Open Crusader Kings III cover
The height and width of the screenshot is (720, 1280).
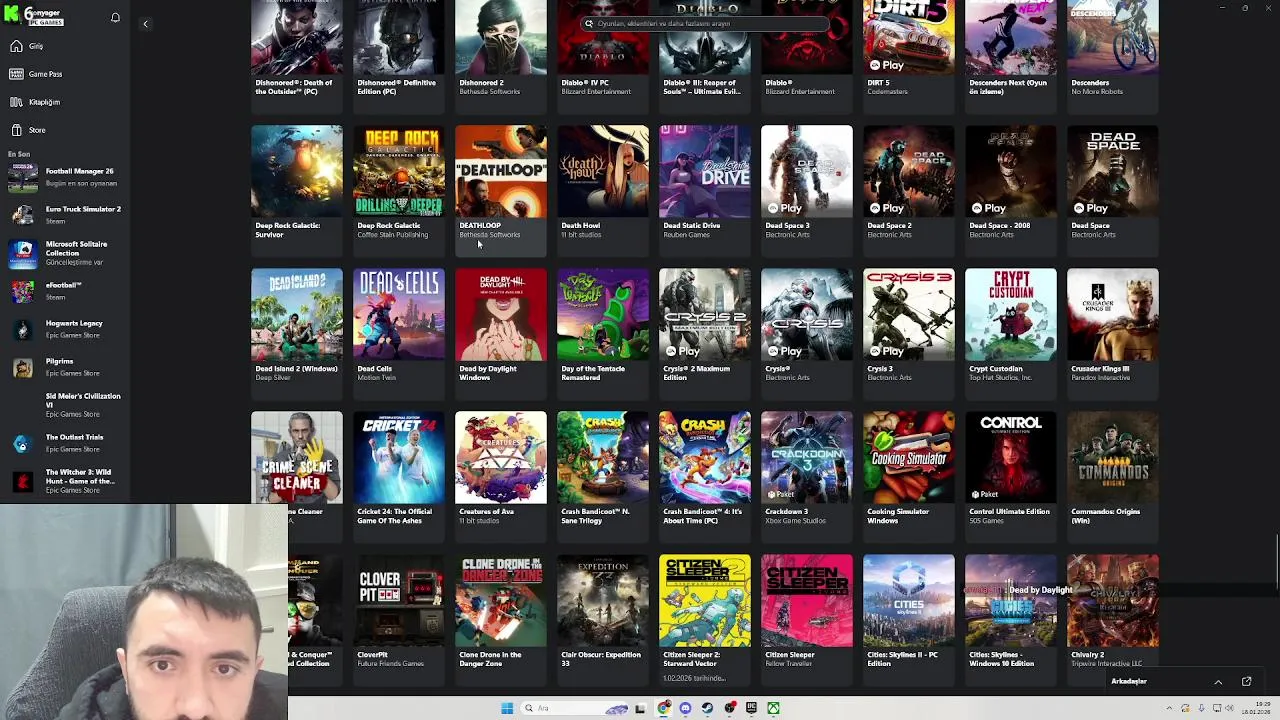[x=1113, y=314]
